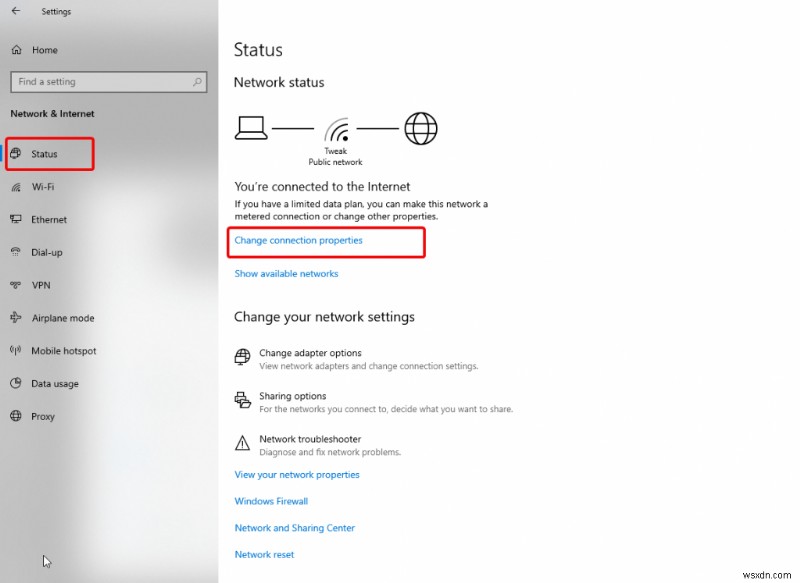This screenshot has height=583, width=800.
Task: Click the Change adapter options icon
Action: coord(242,357)
